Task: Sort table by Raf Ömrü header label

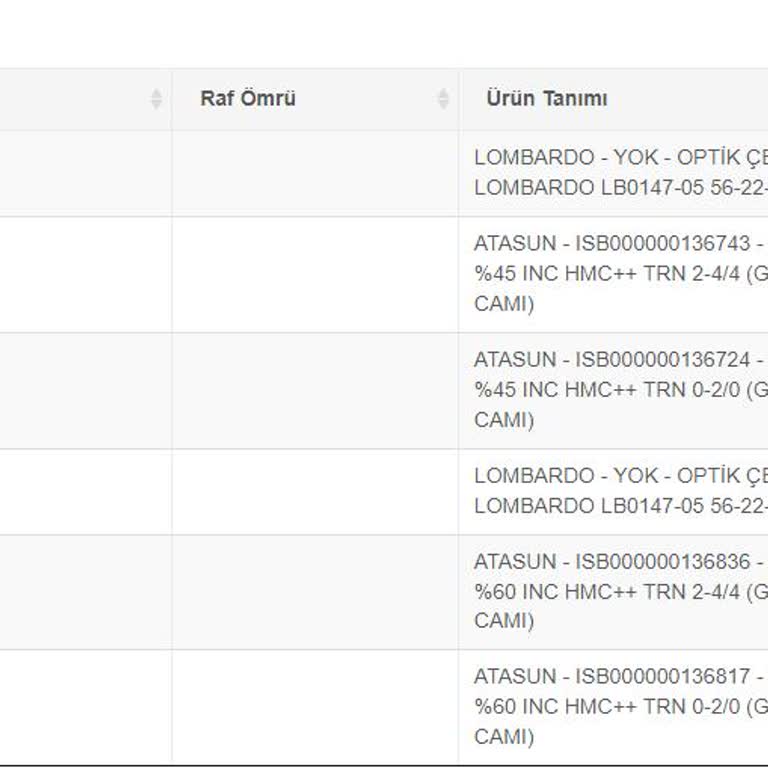Action: pyautogui.click(x=248, y=99)
